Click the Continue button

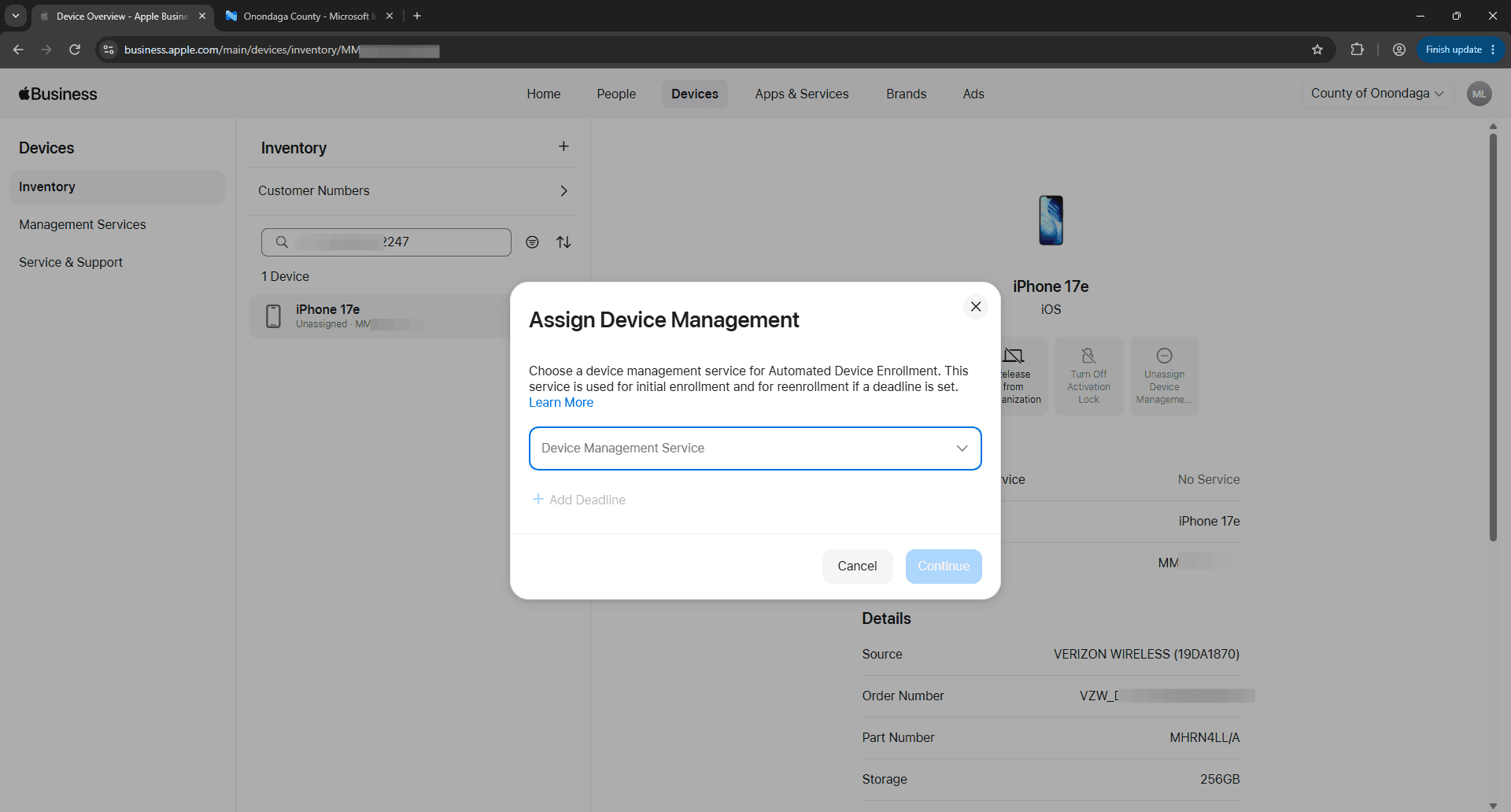[944, 567]
